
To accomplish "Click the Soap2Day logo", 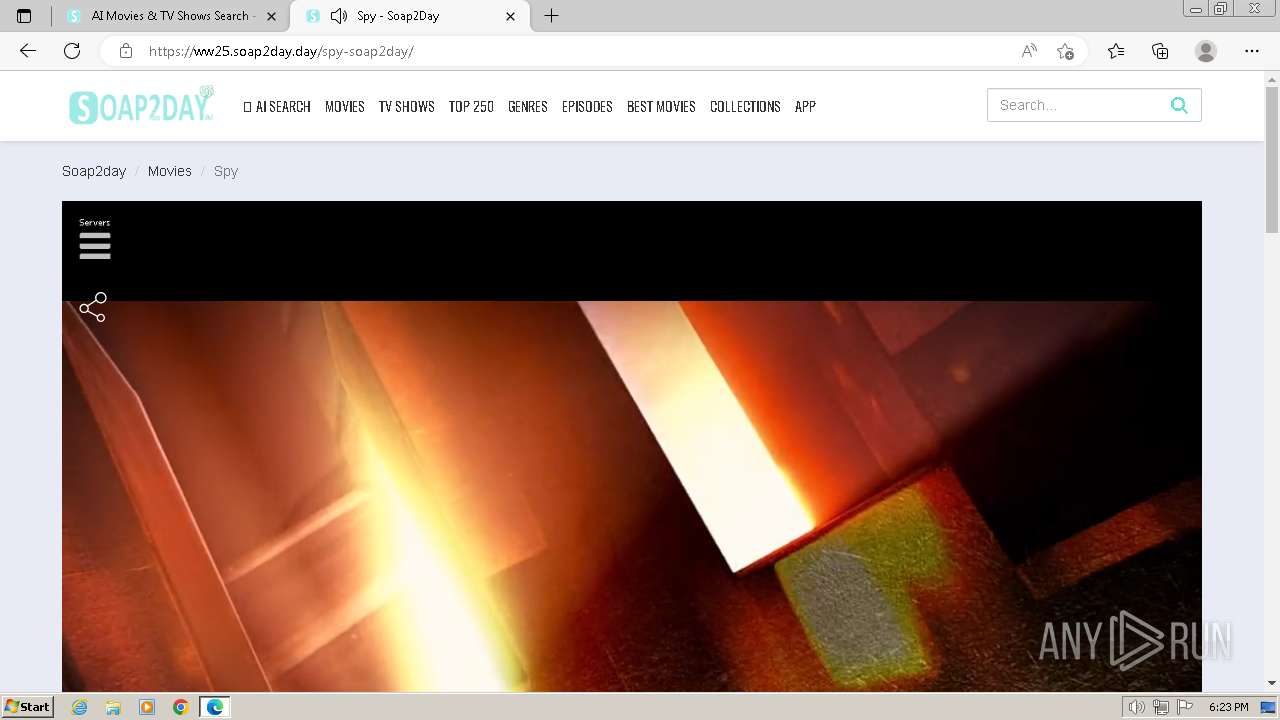I will pos(141,106).
